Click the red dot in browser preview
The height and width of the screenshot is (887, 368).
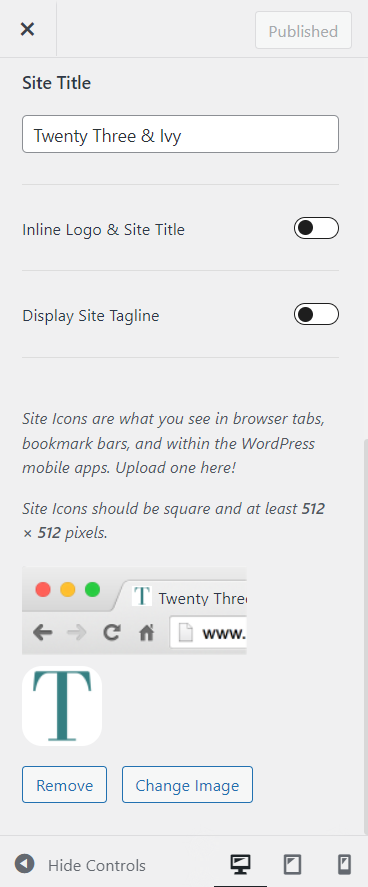pyautogui.click(x=43, y=589)
